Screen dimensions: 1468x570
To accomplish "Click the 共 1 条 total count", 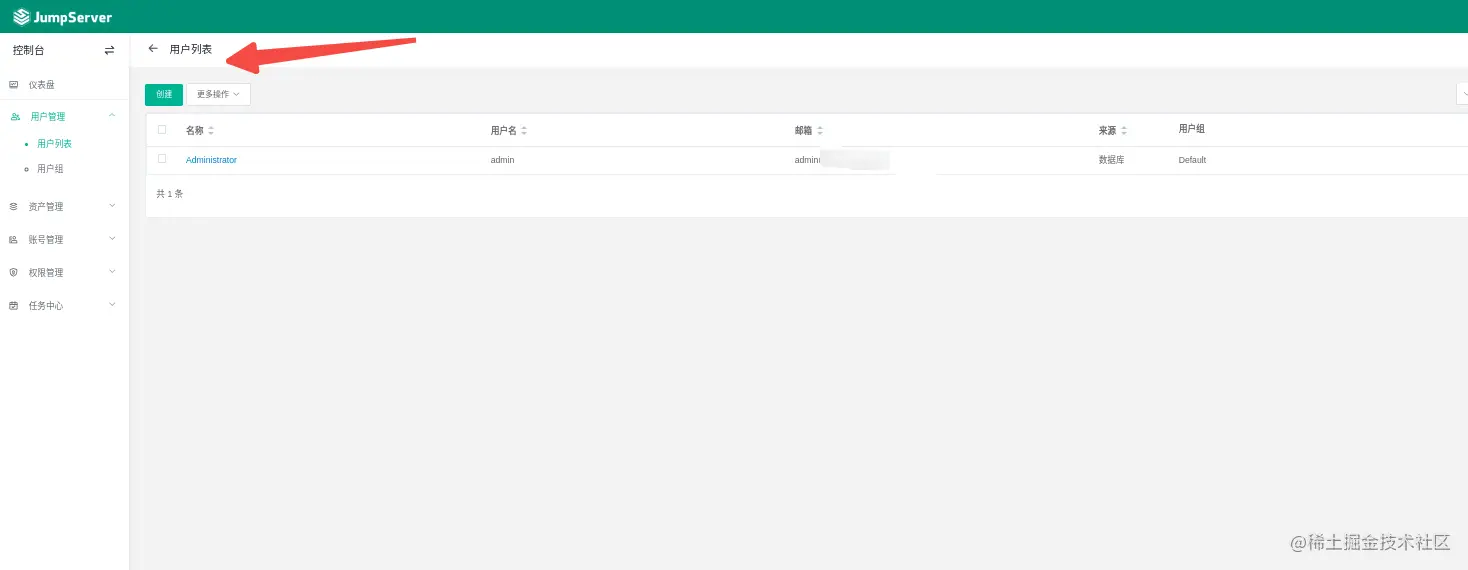I will (170, 194).
